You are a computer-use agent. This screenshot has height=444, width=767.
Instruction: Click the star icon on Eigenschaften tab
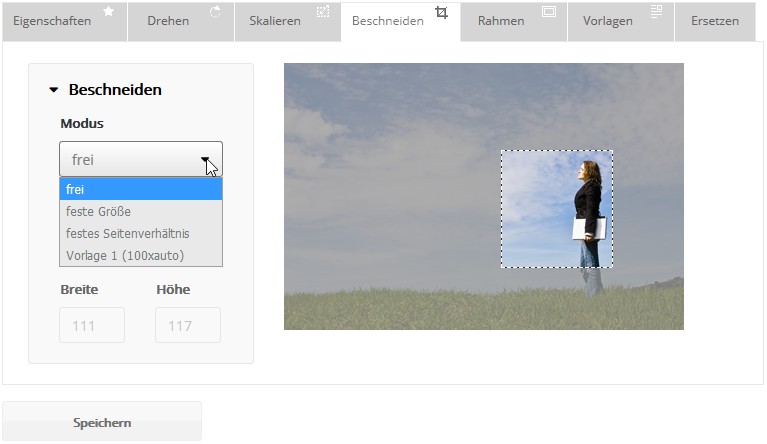pyautogui.click(x=108, y=11)
